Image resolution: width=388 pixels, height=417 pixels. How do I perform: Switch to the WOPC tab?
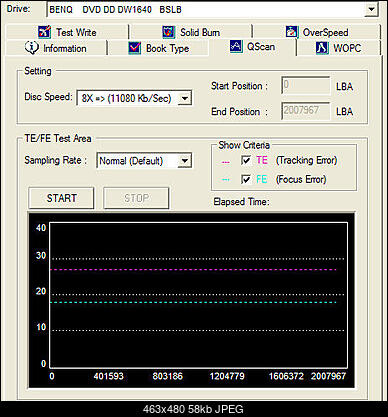[x=339, y=48]
